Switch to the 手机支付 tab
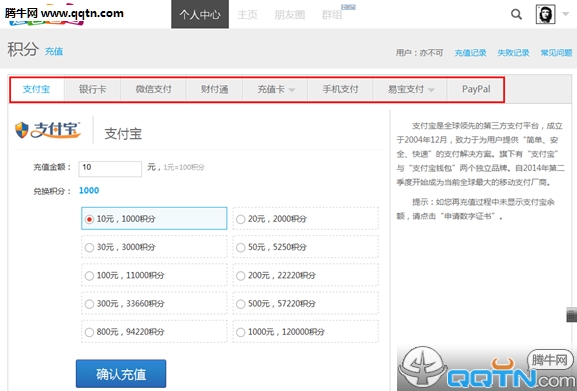The image size is (577, 391). pos(340,89)
